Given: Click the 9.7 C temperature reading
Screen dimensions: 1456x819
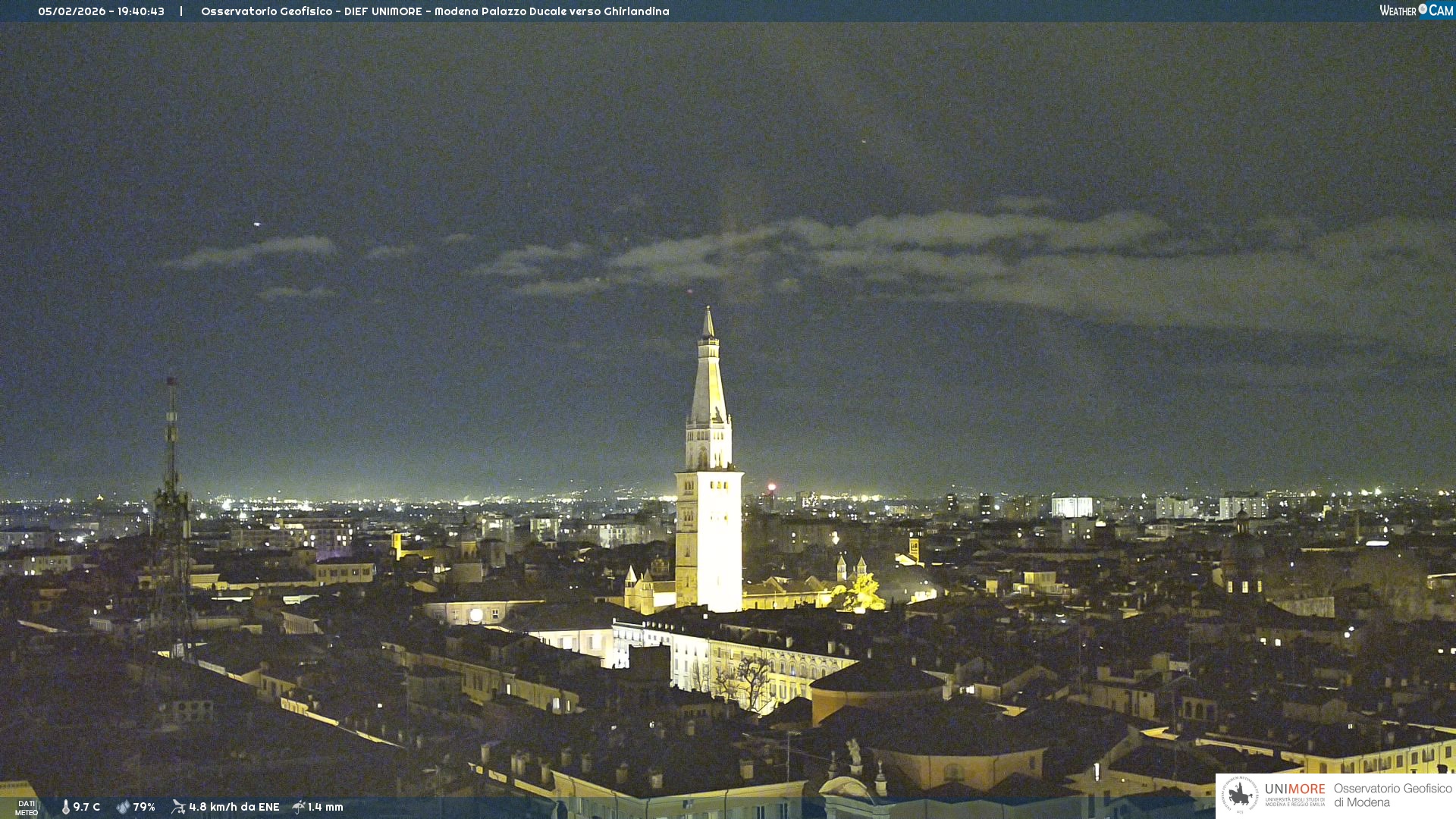Looking at the screenshot, I should 86,807.
